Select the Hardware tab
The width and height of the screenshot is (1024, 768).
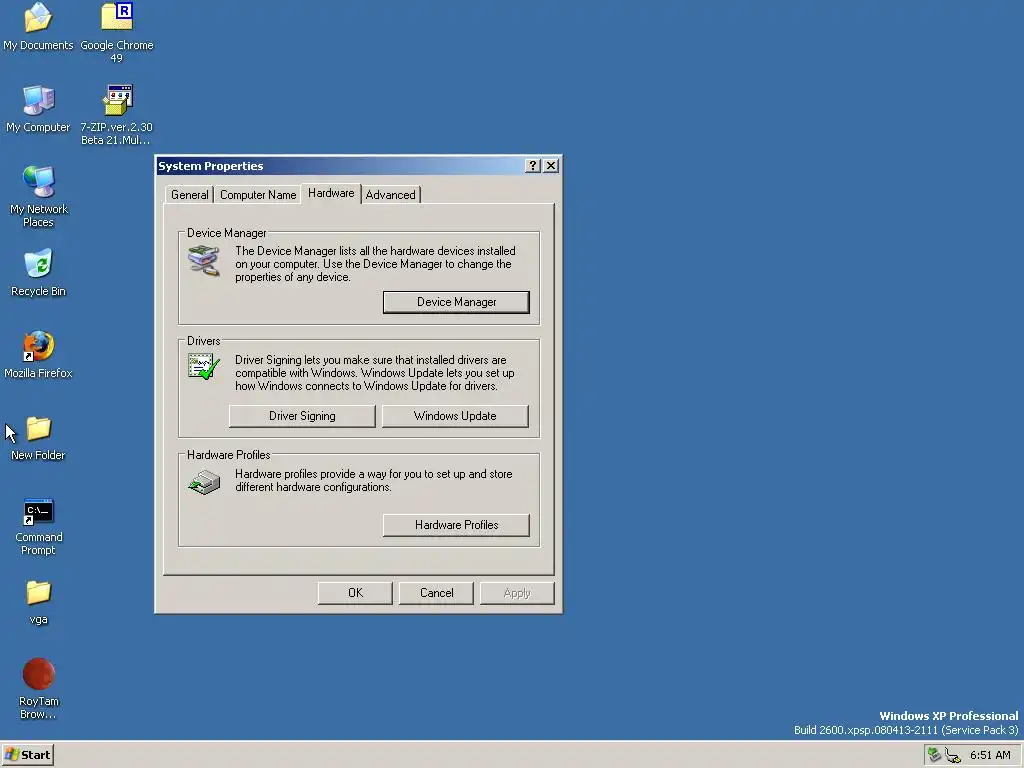[331, 193]
